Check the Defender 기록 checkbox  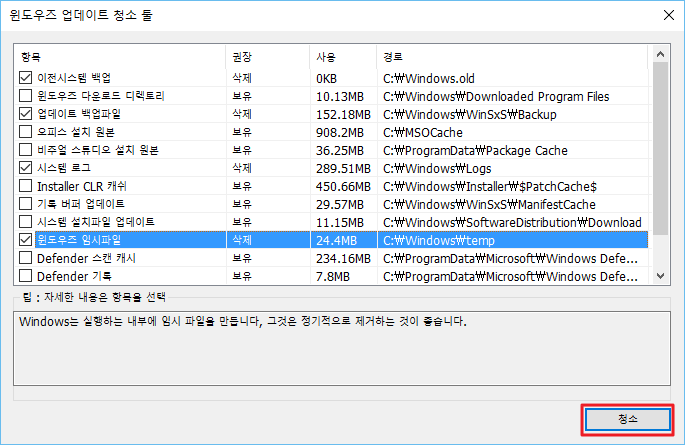(25, 276)
